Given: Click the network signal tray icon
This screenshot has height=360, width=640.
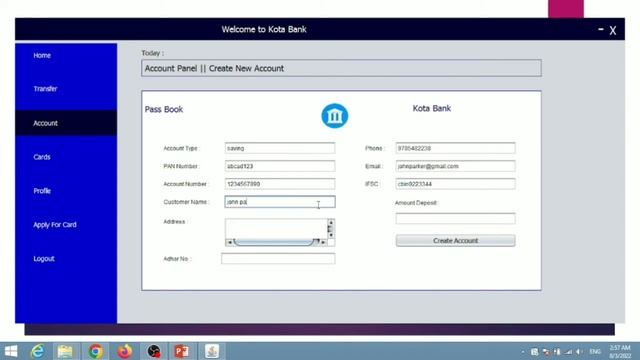Looking at the screenshot, I should point(568,352).
